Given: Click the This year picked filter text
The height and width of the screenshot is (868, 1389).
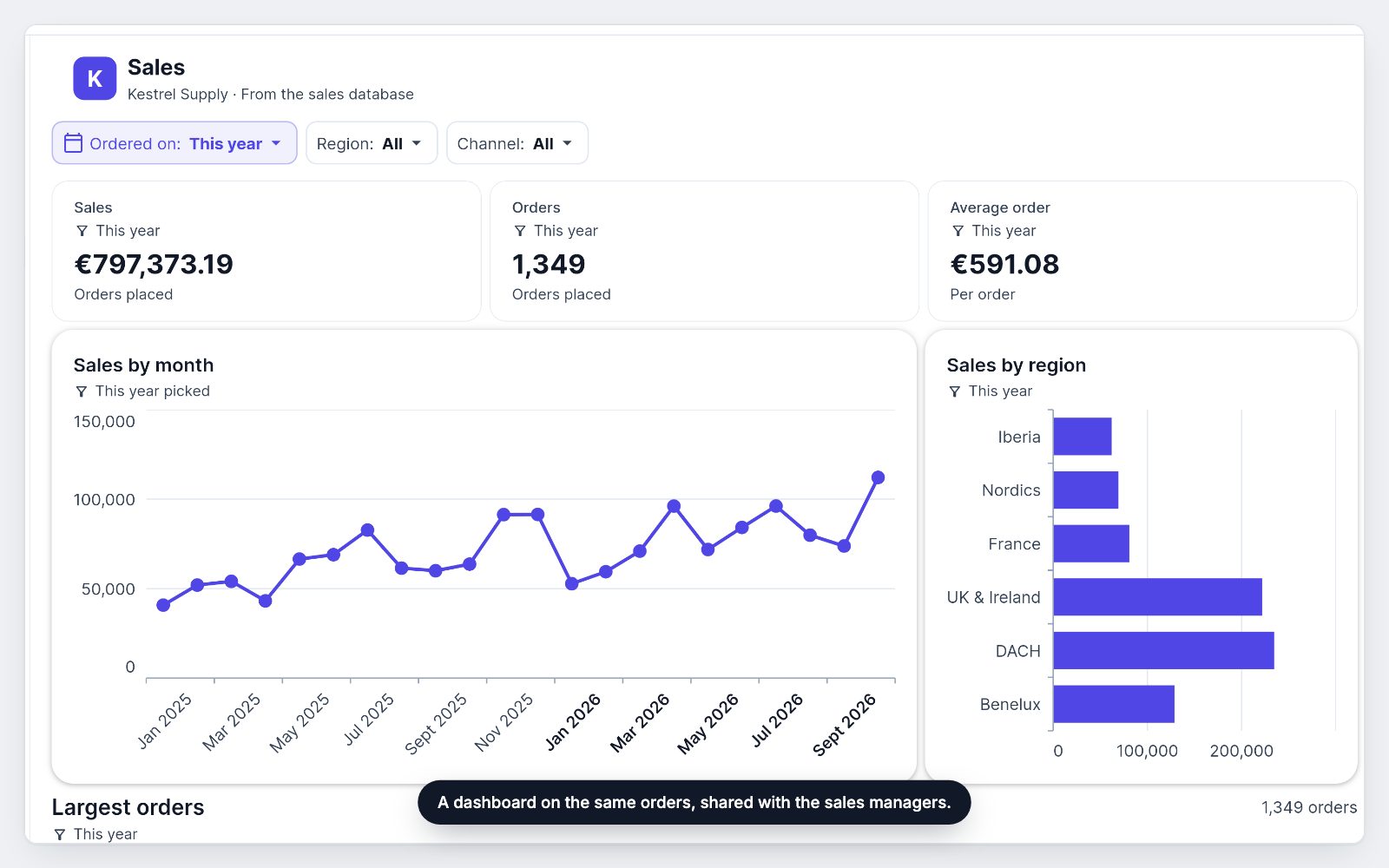Looking at the screenshot, I should click(x=153, y=391).
